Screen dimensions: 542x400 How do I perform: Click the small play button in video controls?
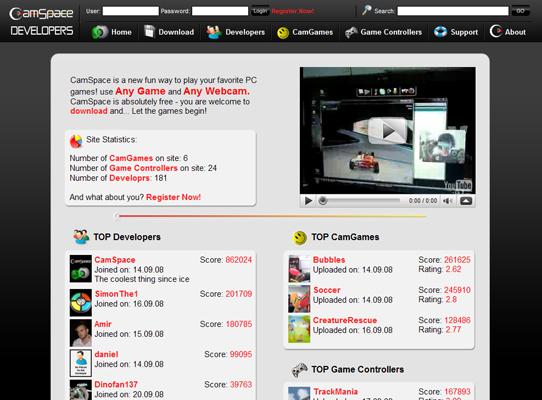point(308,201)
